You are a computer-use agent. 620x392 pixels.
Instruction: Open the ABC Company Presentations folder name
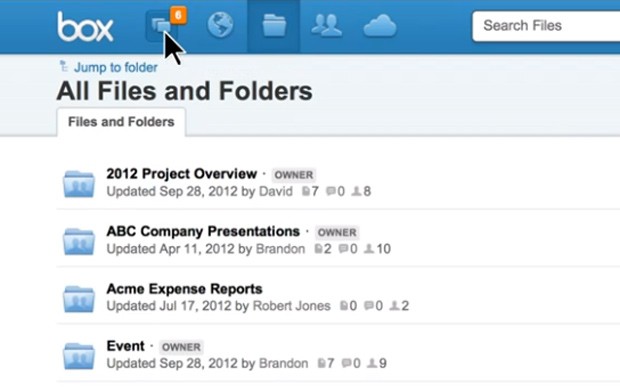pos(203,231)
